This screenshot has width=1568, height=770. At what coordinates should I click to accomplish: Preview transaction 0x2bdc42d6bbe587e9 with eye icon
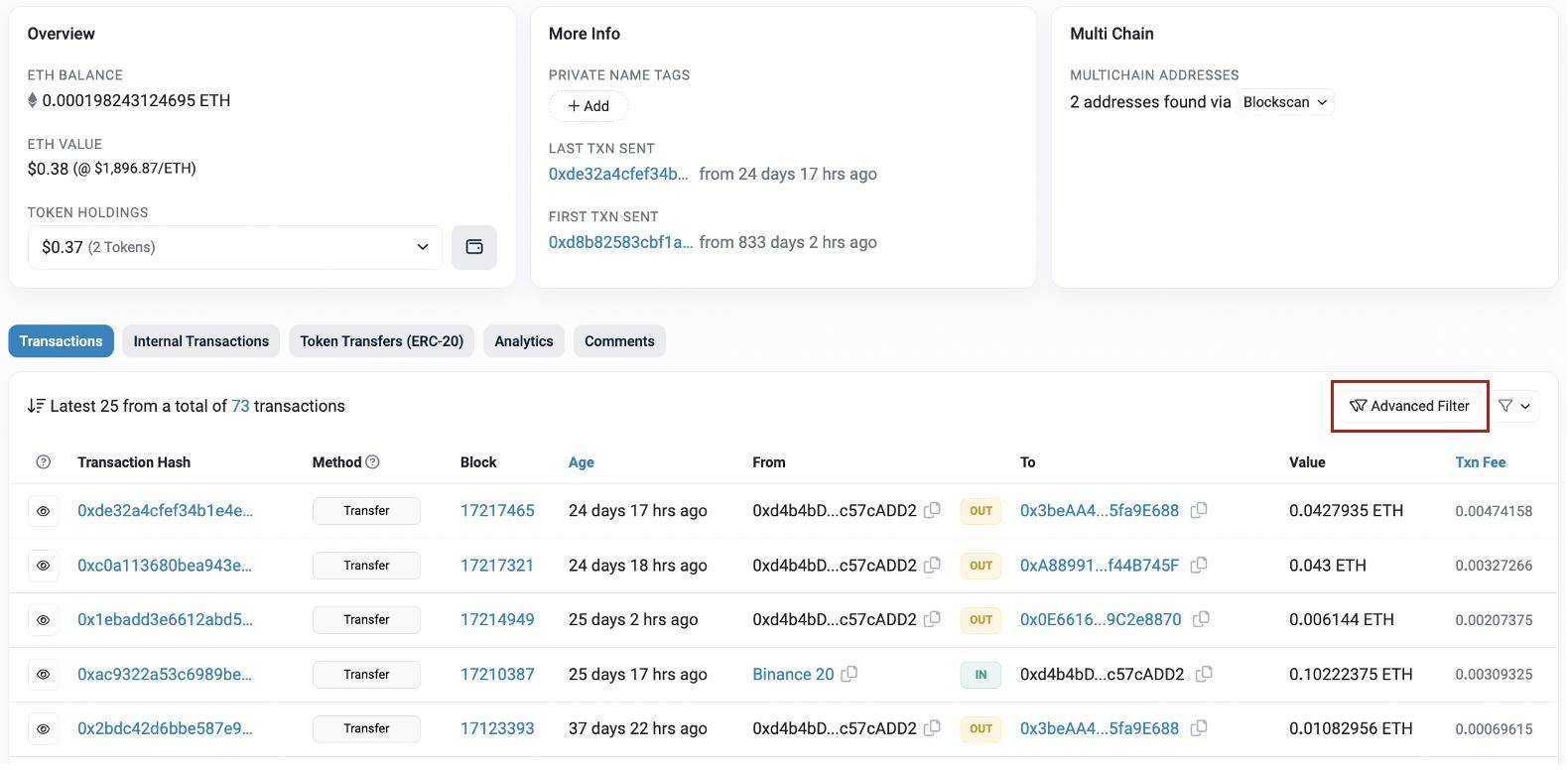[44, 729]
